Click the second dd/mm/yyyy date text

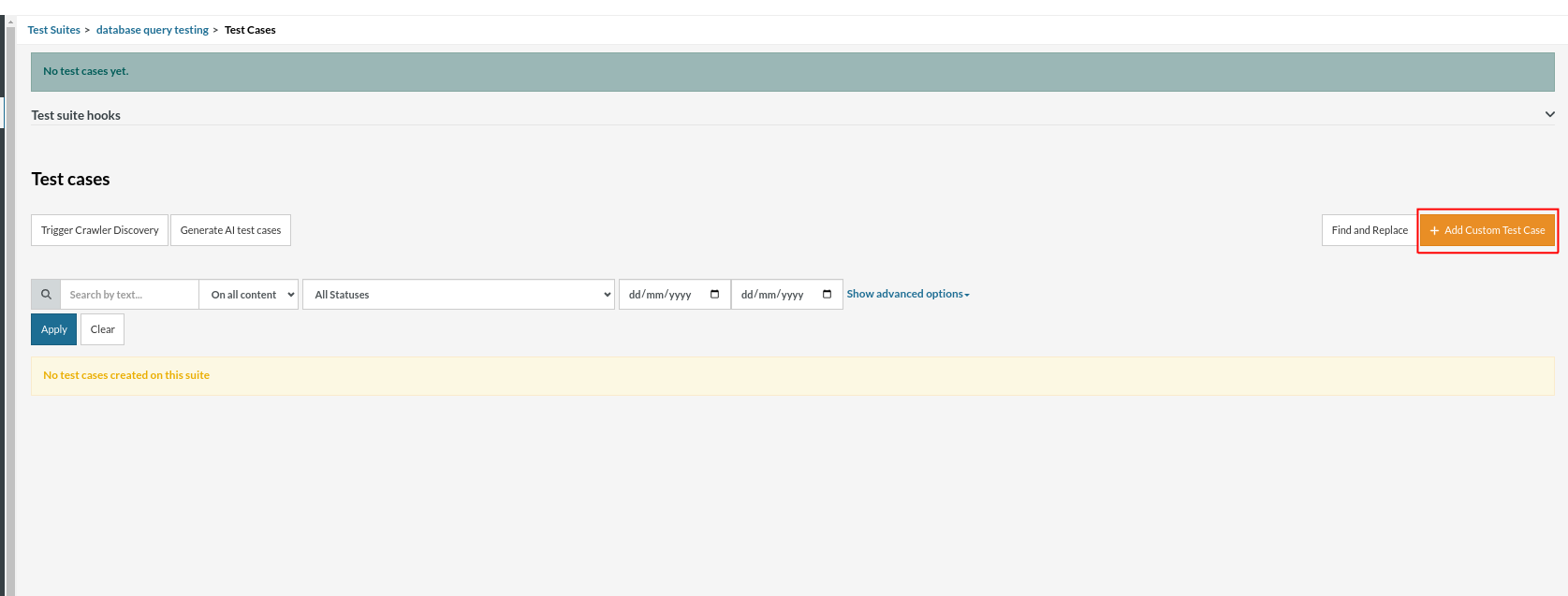(772, 295)
